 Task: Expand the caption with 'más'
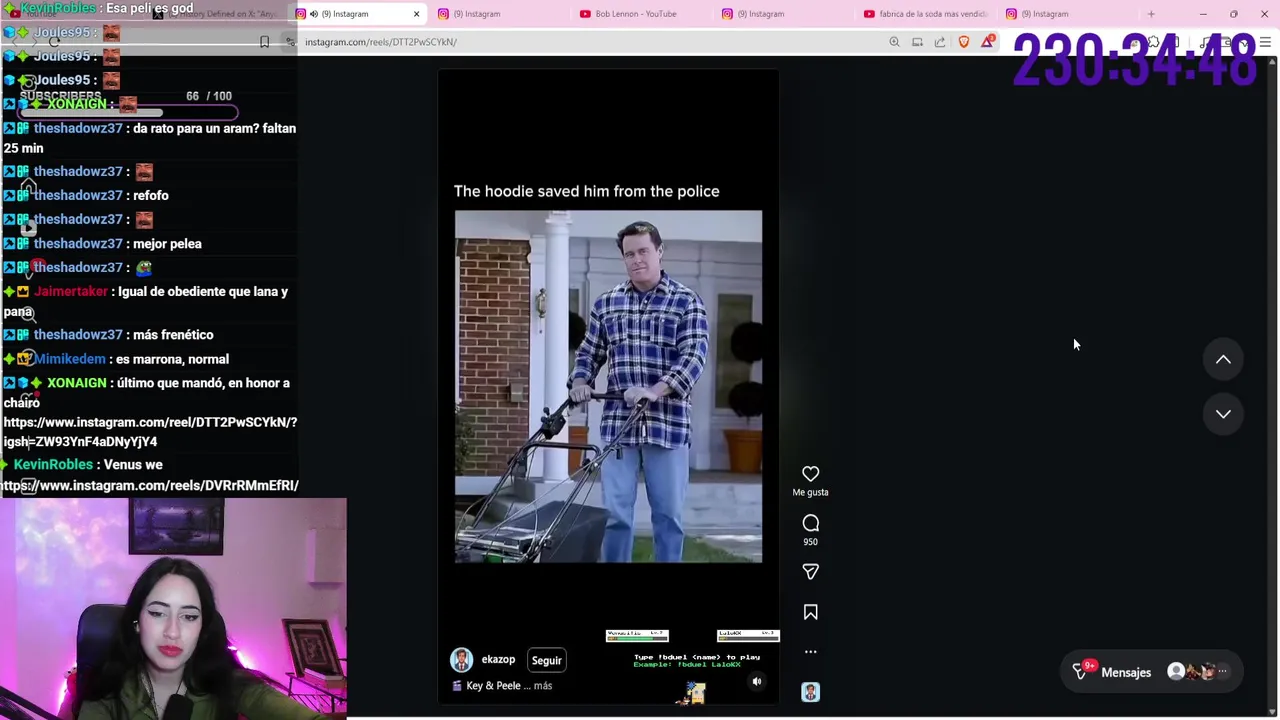click(543, 686)
